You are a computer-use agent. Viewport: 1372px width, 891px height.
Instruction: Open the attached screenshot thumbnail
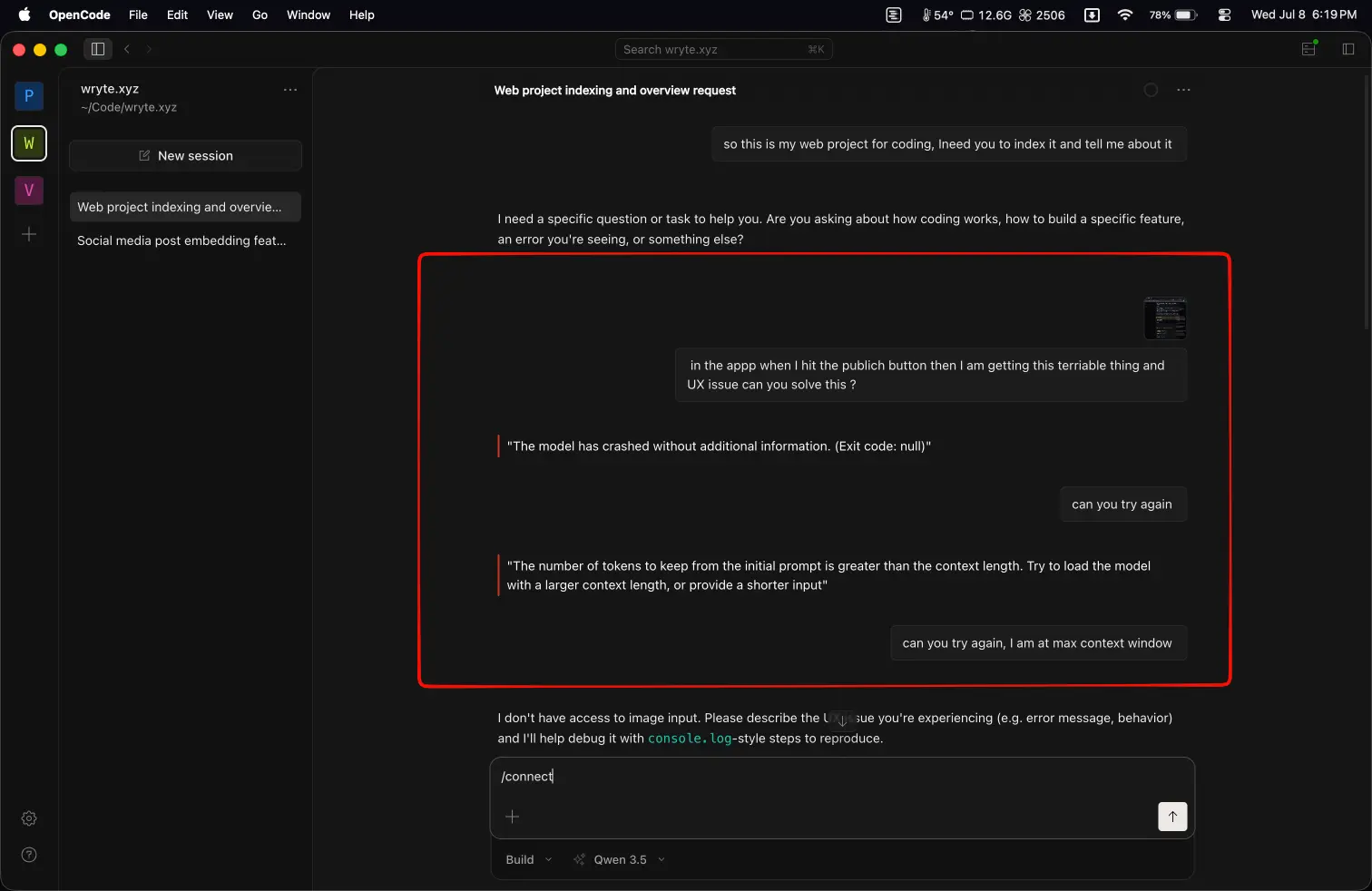point(1165,318)
